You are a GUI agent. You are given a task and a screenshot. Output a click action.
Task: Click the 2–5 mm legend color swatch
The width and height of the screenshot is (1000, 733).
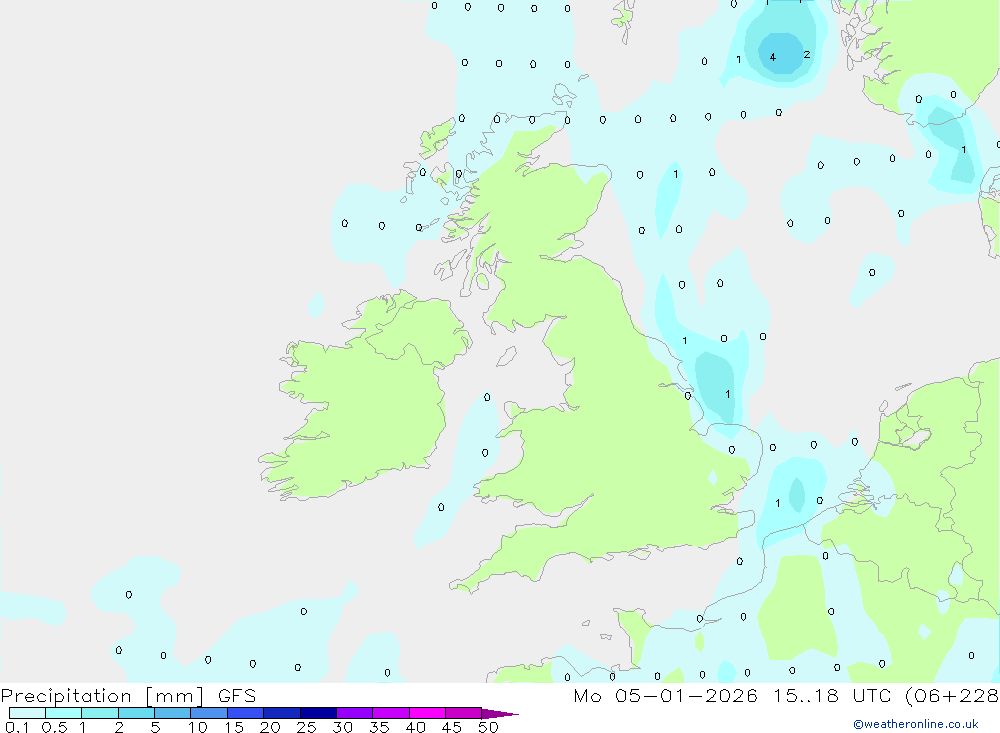tap(136, 713)
